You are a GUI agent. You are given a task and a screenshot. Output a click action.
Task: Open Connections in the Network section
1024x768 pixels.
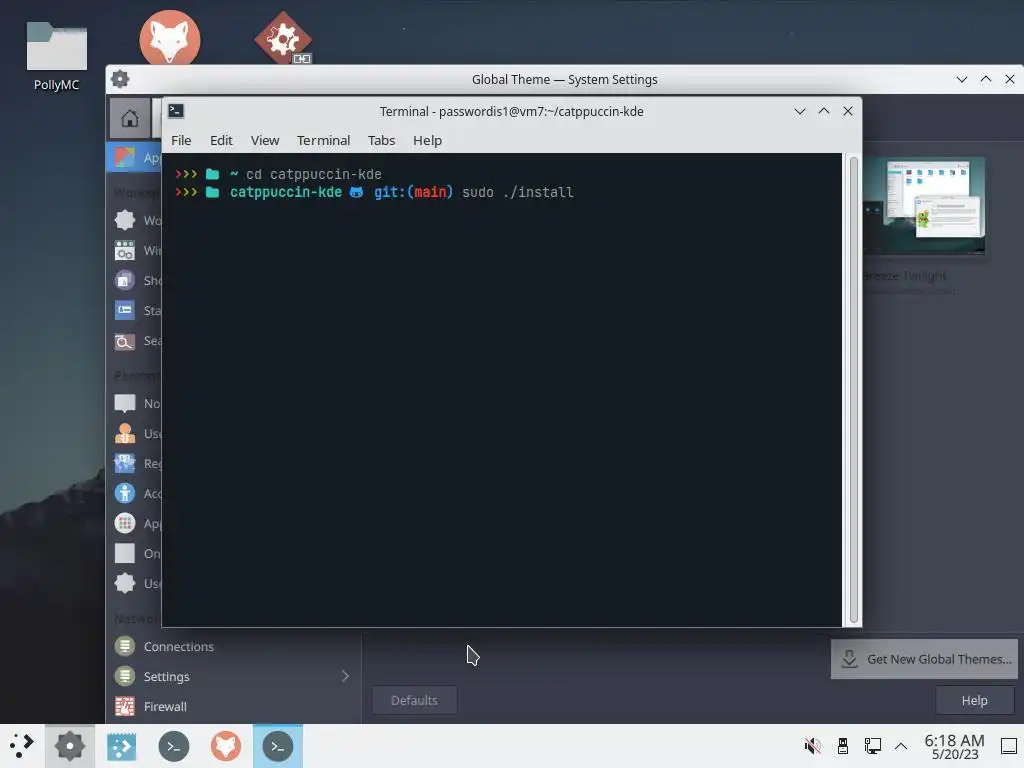click(x=233, y=647)
